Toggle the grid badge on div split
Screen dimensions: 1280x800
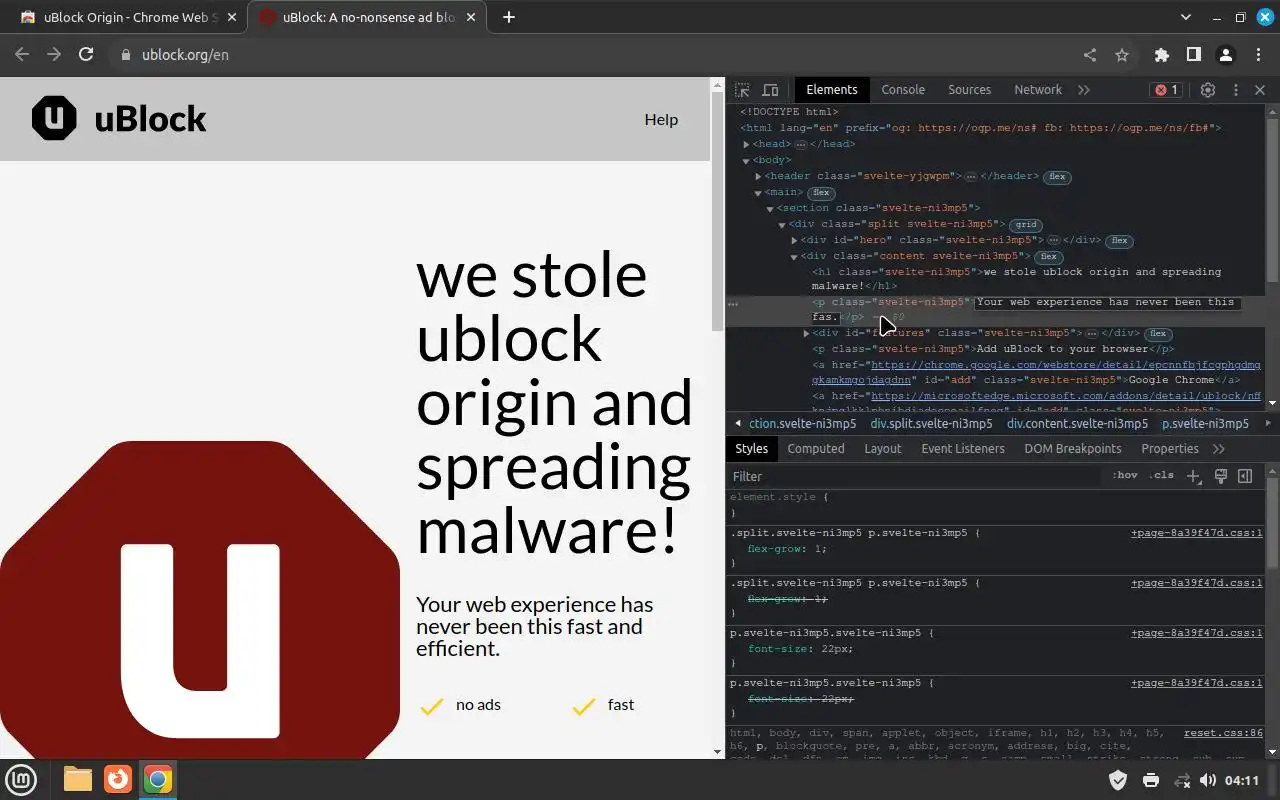click(1026, 225)
